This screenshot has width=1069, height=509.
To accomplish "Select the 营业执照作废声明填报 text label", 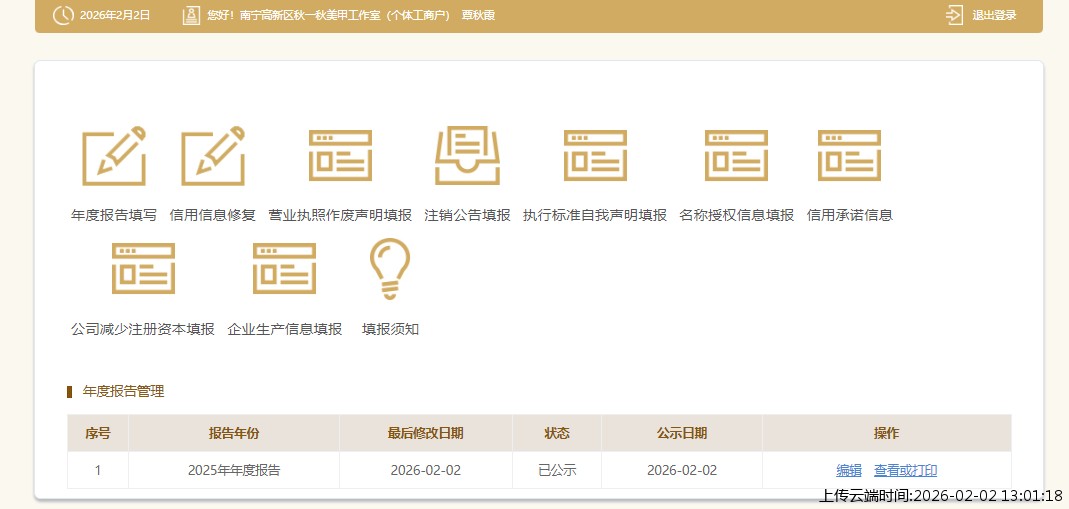I will point(340,215).
